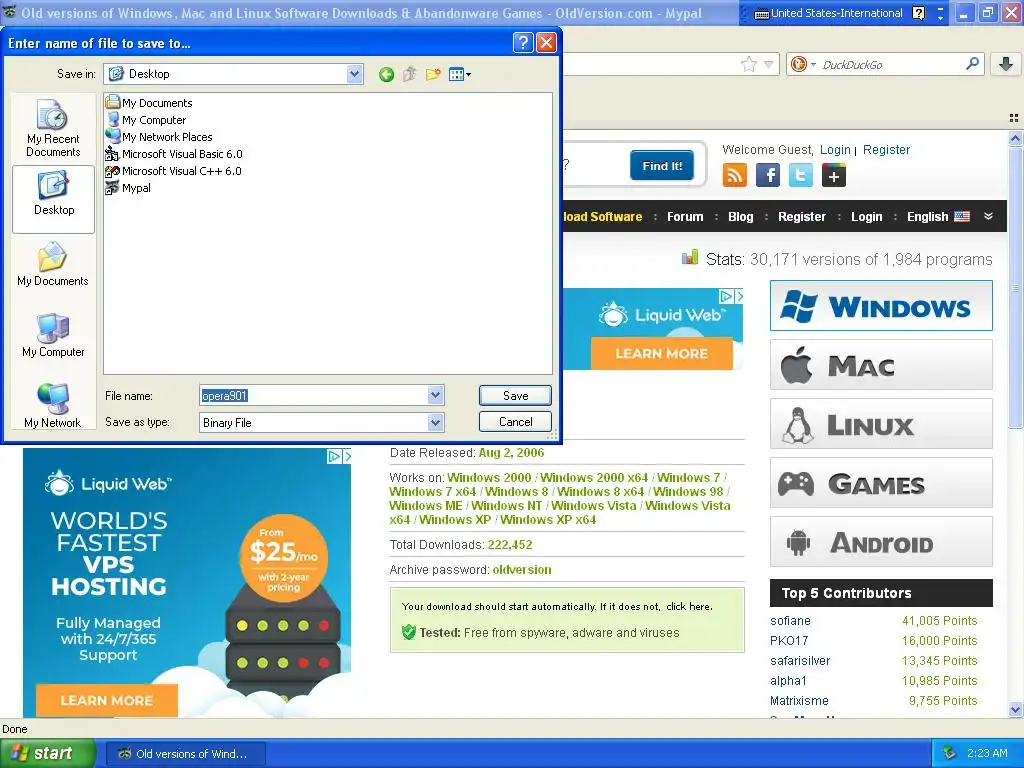The width and height of the screenshot is (1024, 768).
Task: Open the Windows 98 compatibility link
Action: [x=688, y=492]
